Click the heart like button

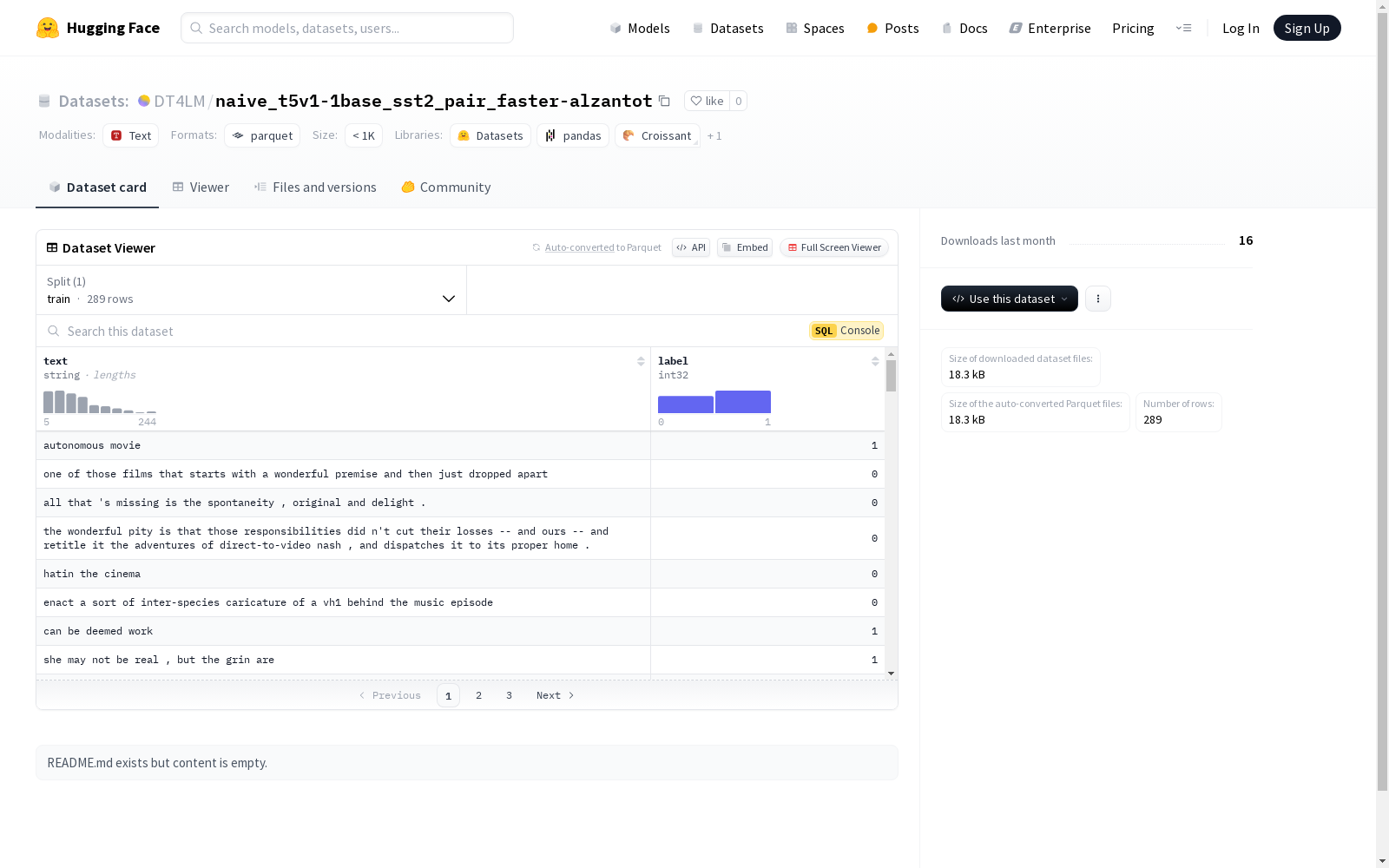pos(707,101)
